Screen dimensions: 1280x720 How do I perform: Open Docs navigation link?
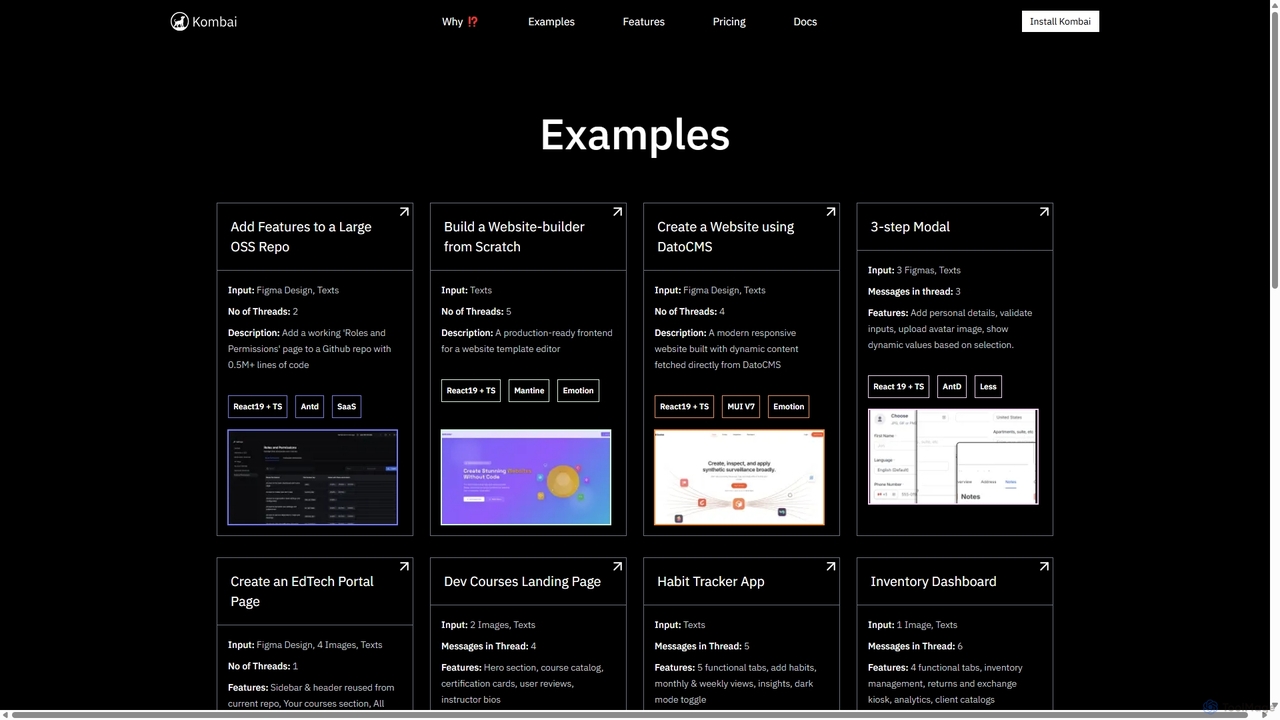[x=805, y=22]
